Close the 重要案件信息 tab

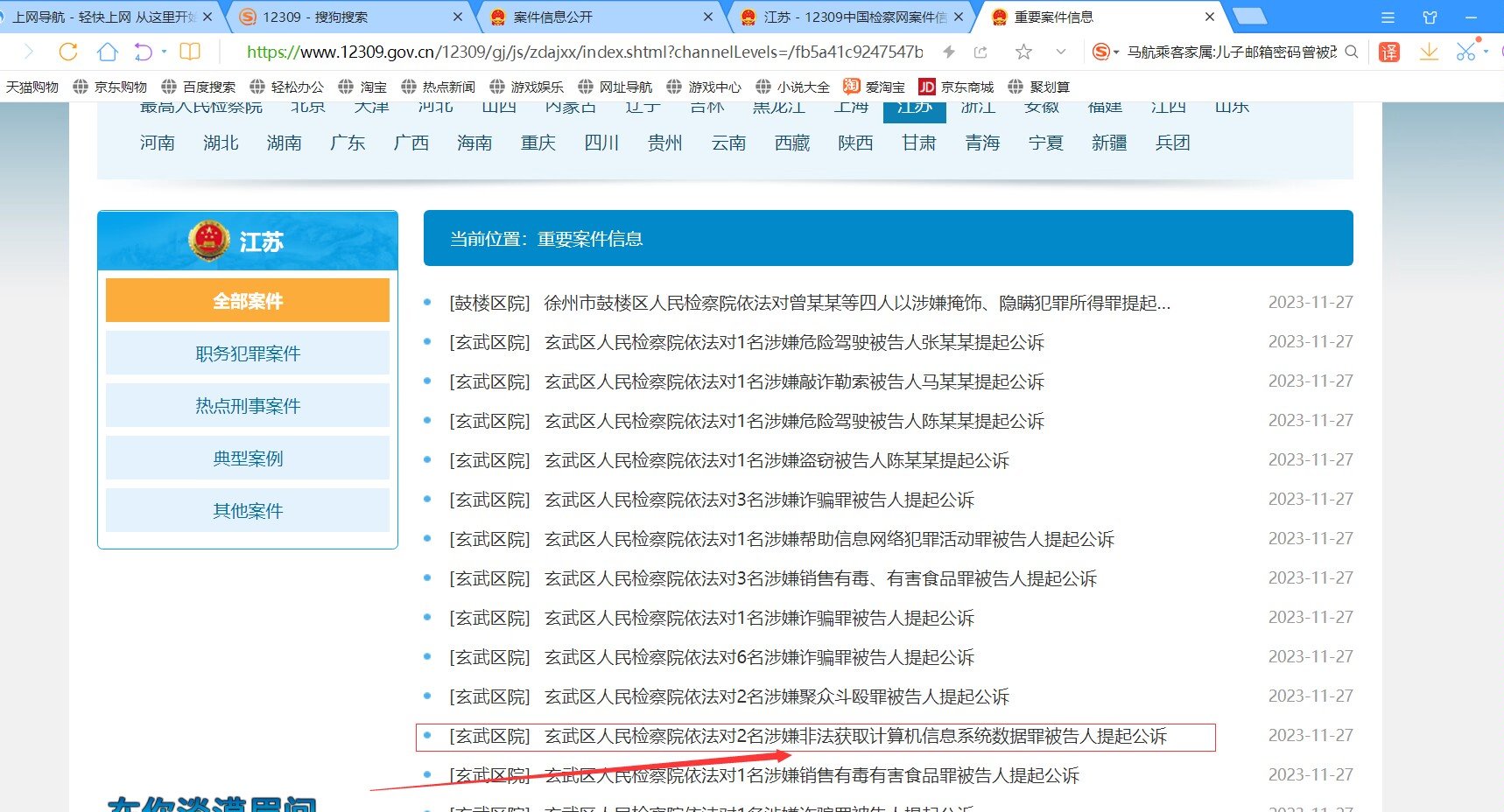pos(1210,17)
